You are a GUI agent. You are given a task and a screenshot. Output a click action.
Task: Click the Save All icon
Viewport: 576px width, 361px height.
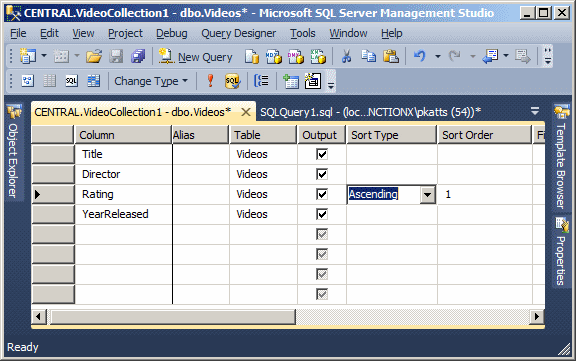(x=138, y=57)
